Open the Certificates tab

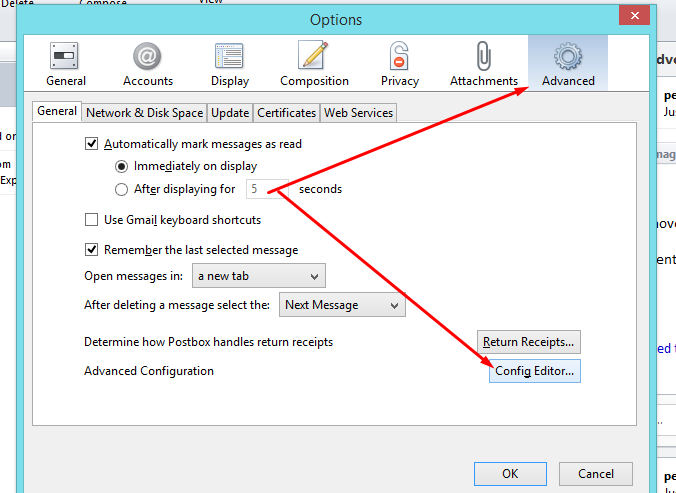coord(286,113)
